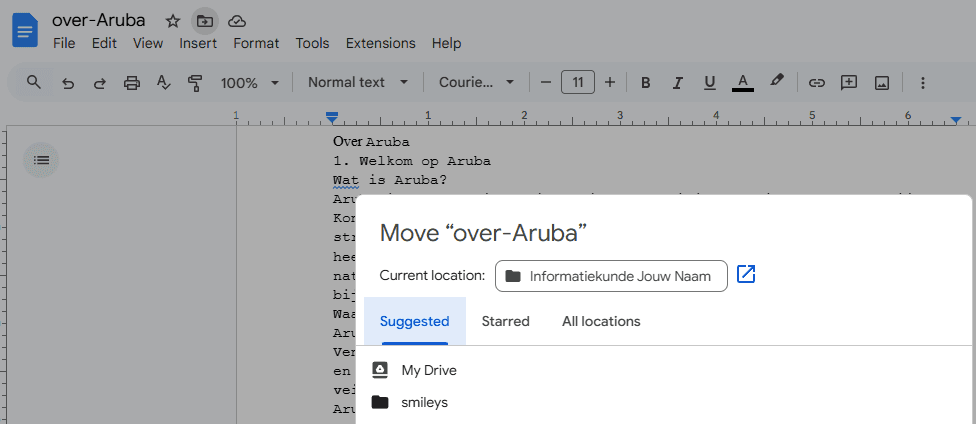The width and height of the screenshot is (976, 424).
Task: Open the Insert menu
Action: (198, 43)
